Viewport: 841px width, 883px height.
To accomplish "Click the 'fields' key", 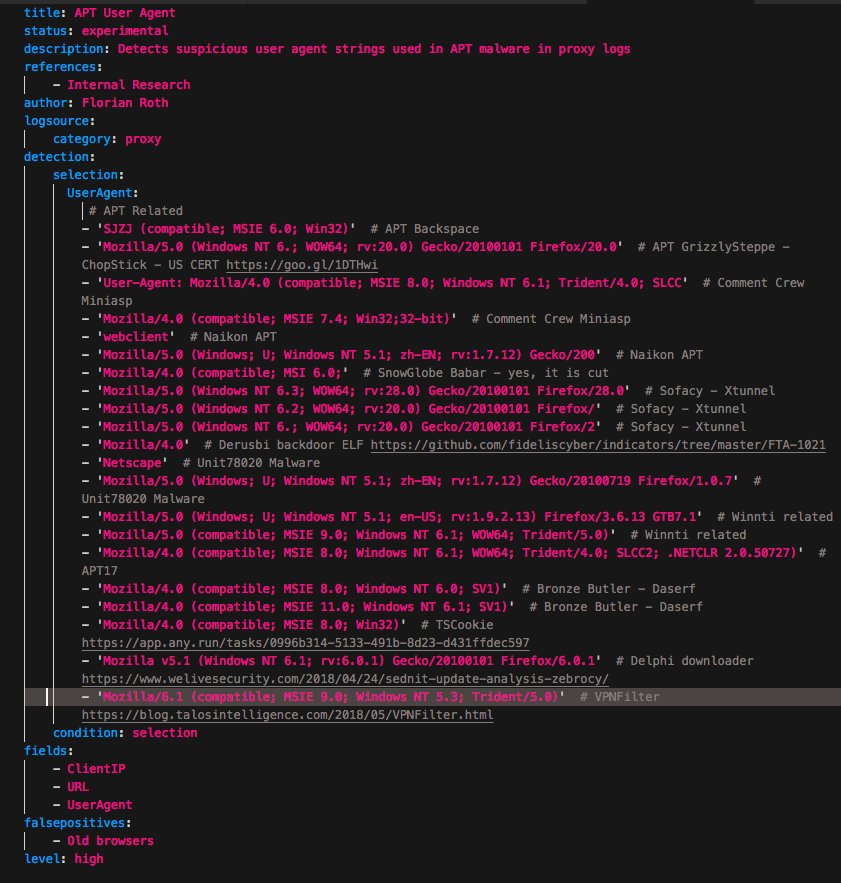I will coord(45,751).
